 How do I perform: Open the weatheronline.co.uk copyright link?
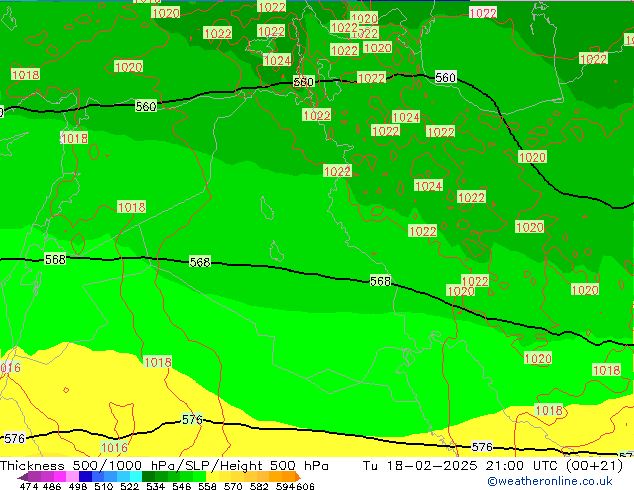[x=550, y=481]
